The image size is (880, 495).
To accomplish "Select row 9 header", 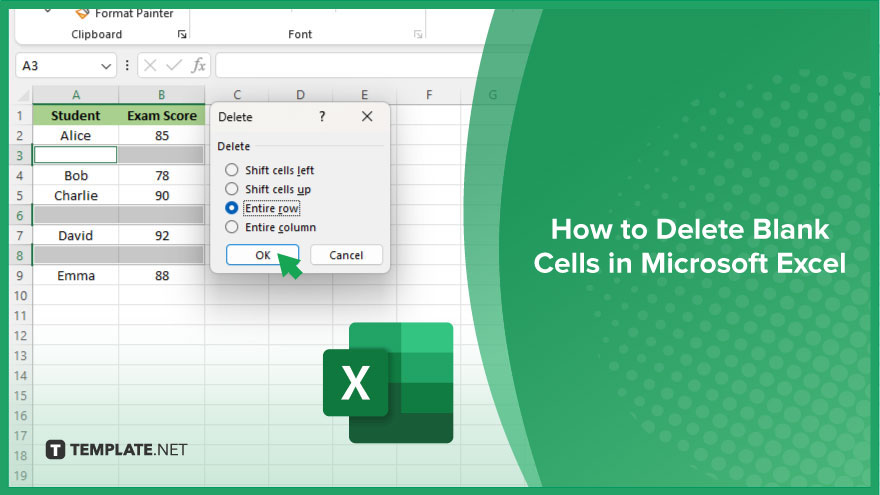I will click(20, 276).
